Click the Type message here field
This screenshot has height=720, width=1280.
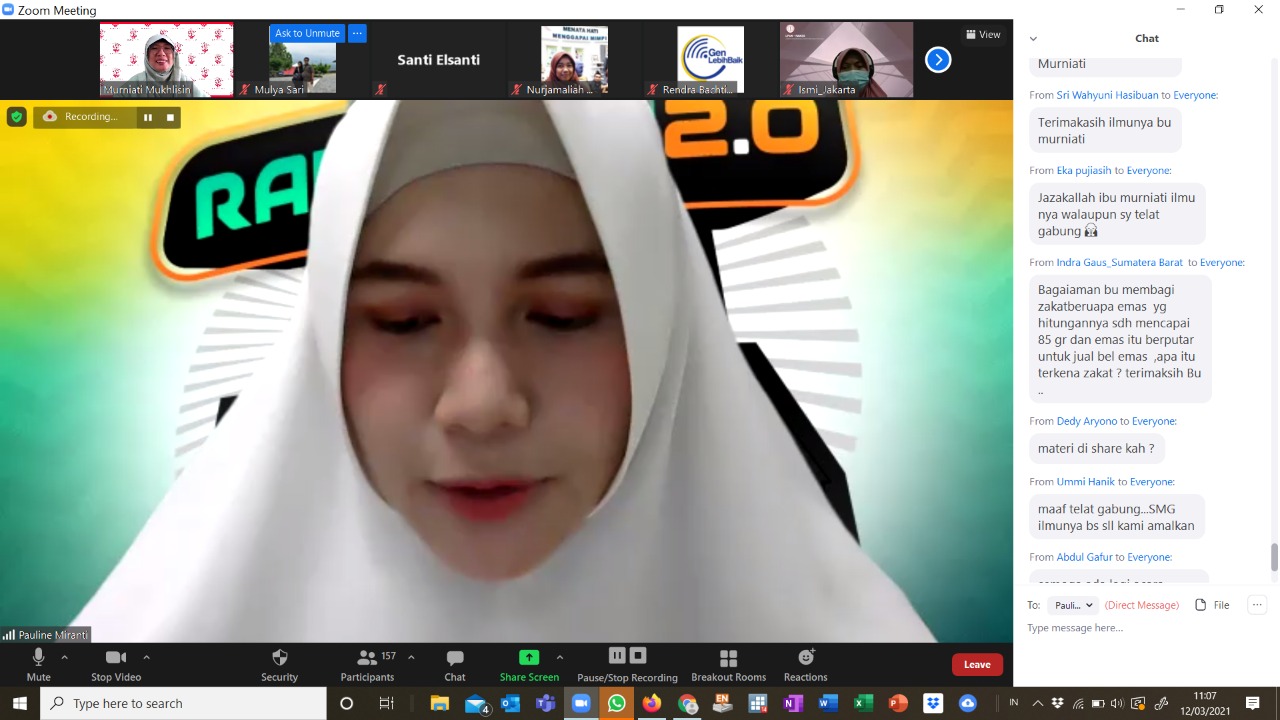[1140, 628]
